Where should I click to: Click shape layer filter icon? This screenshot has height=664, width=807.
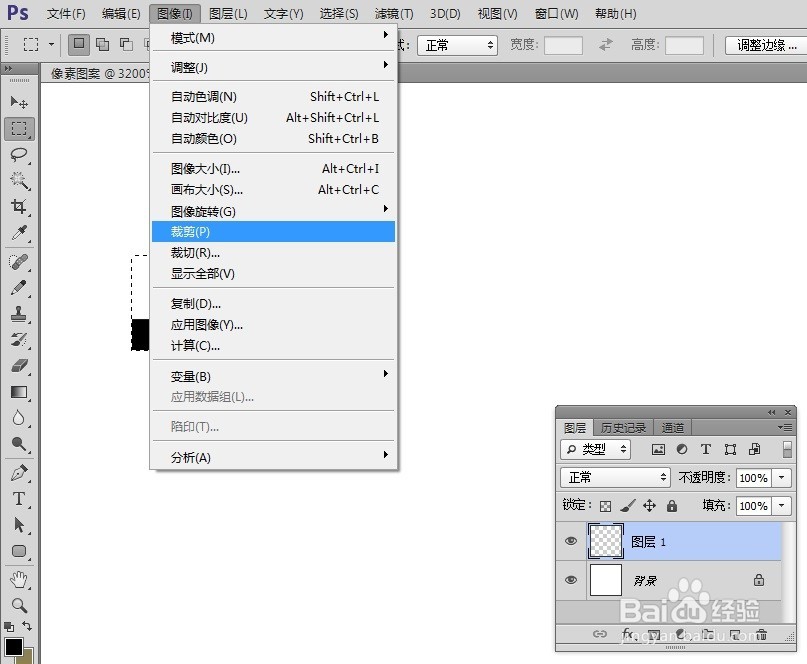click(730, 449)
